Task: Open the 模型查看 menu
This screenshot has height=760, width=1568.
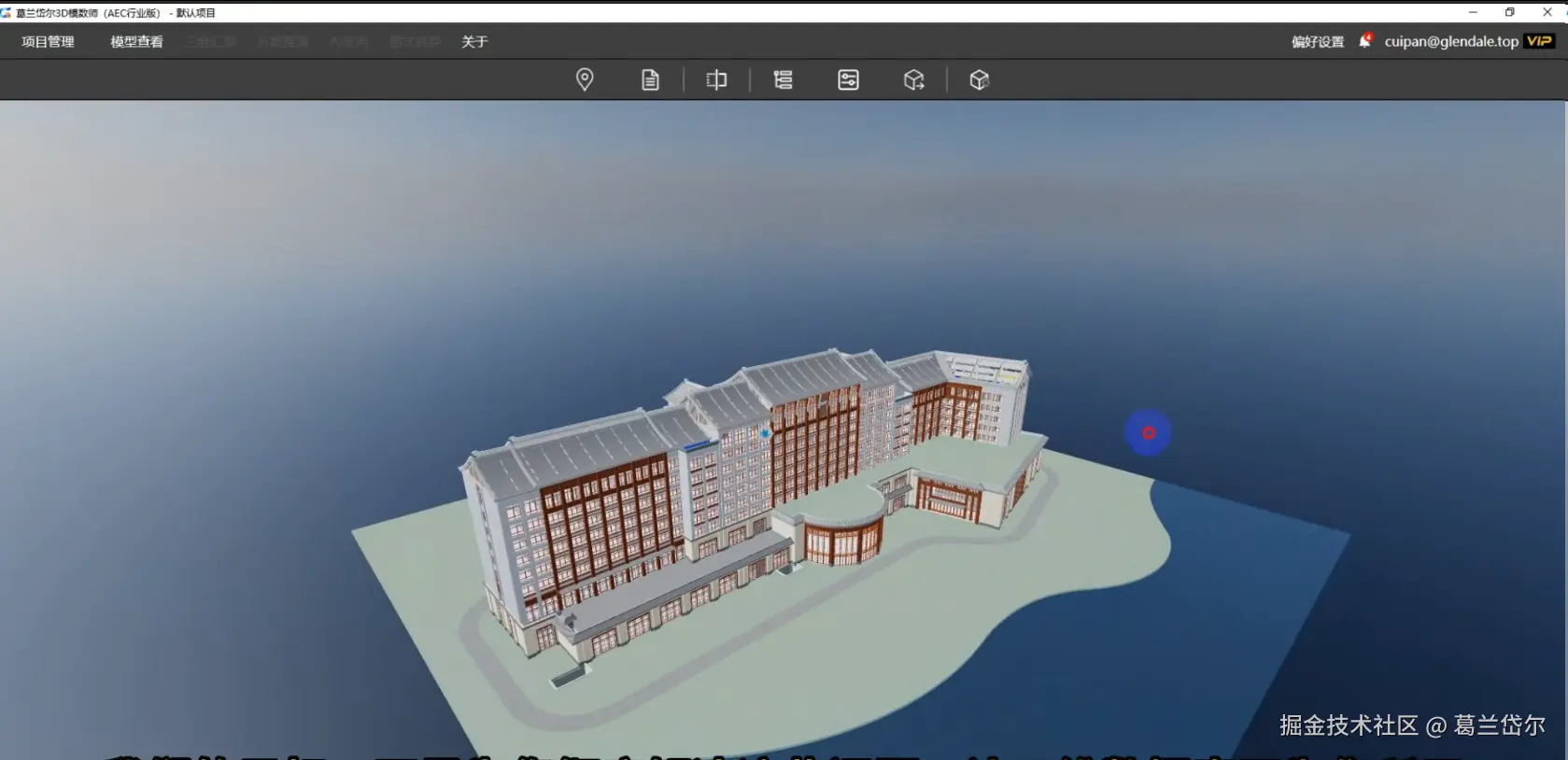Action: coord(136,41)
